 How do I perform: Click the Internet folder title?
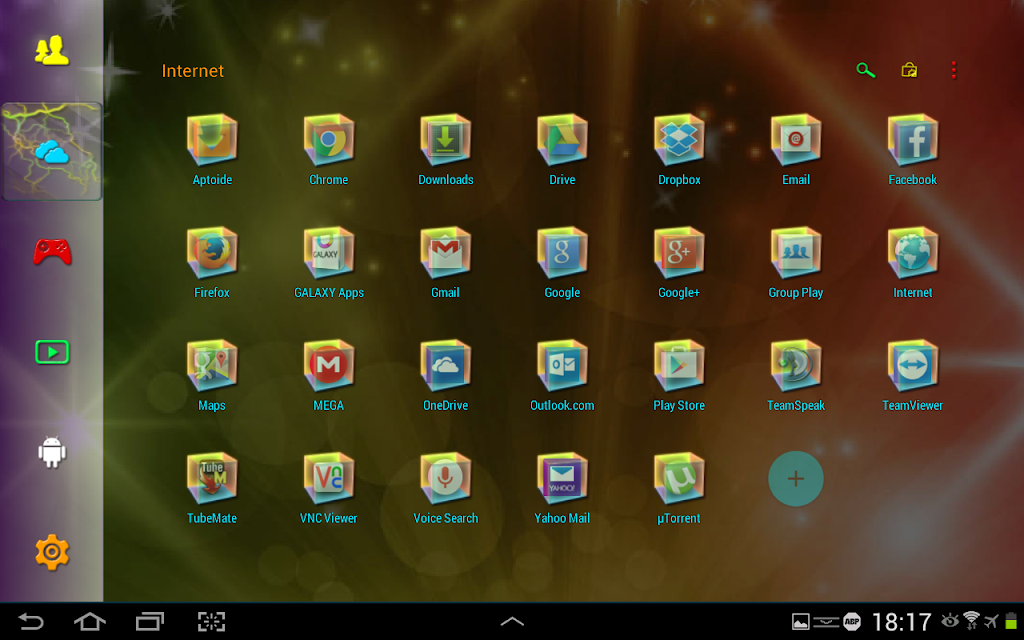coord(193,71)
